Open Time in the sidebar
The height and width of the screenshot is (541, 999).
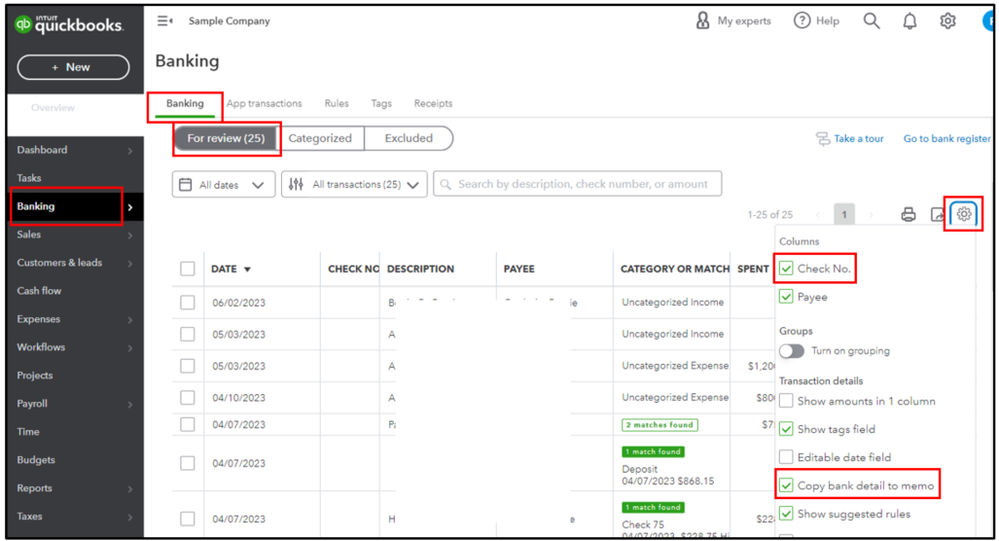point(28,431)
